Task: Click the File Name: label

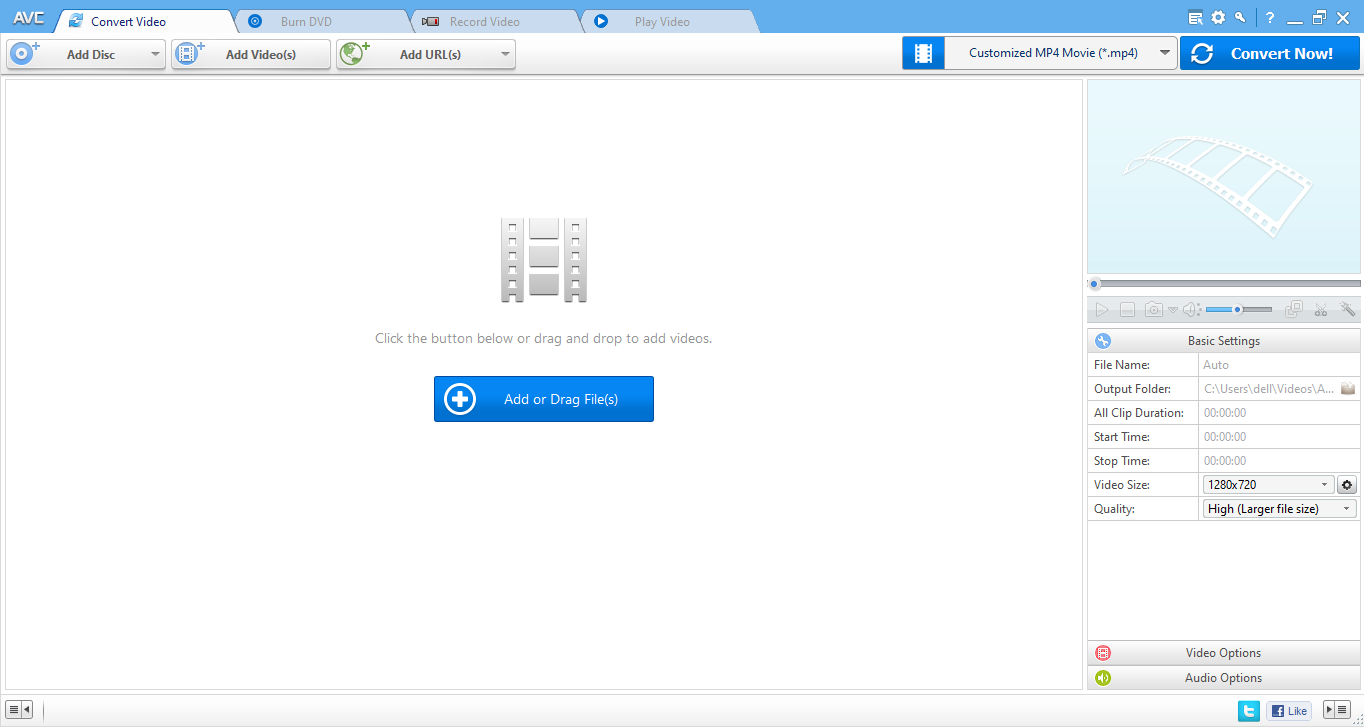Action: (1122, 365)
